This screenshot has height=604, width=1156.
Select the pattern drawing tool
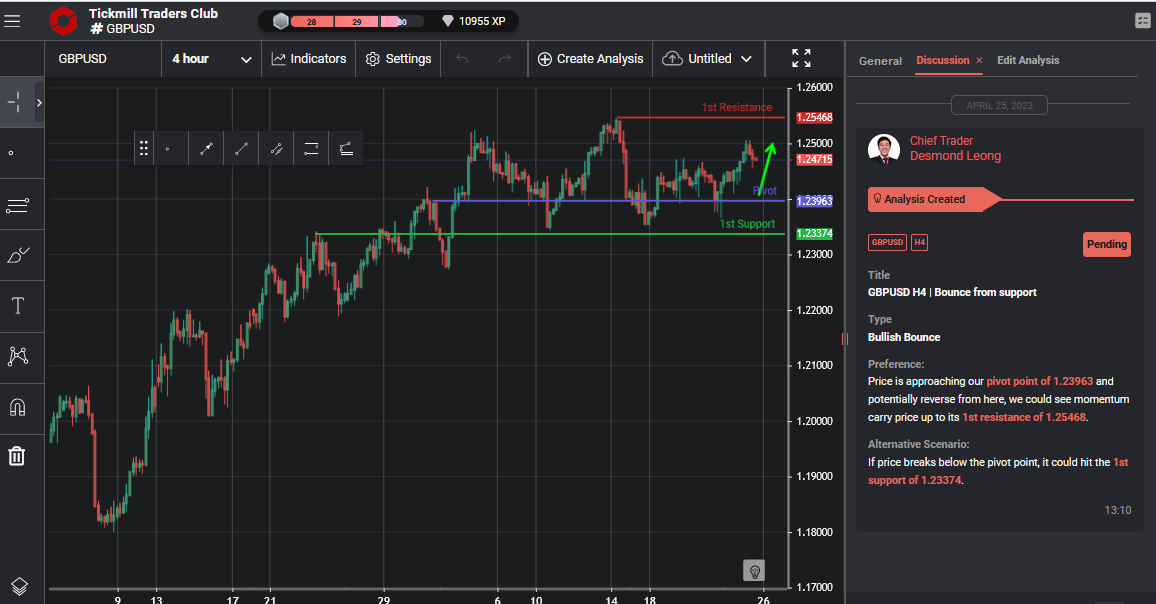18,356
